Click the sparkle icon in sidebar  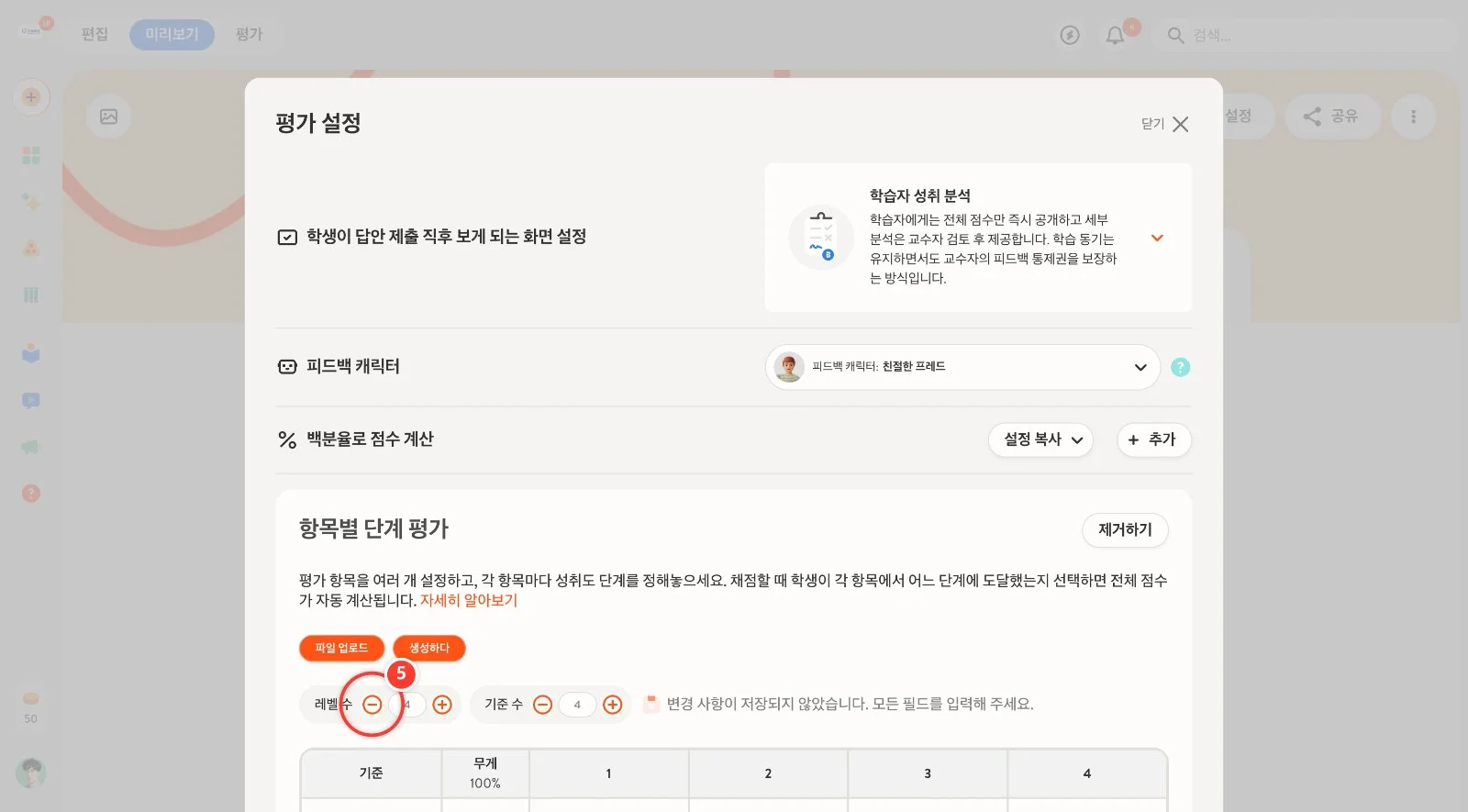[31, 202]
